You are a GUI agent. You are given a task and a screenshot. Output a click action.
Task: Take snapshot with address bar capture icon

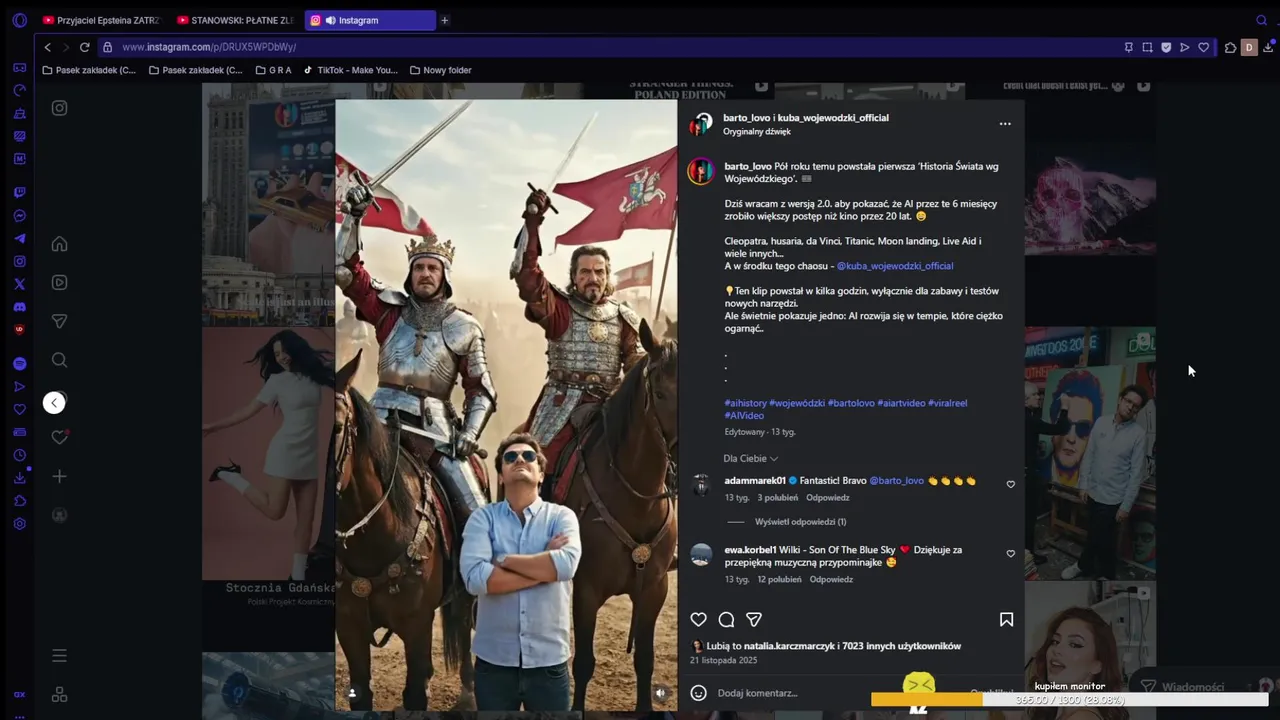click(x=1148, y=47)
